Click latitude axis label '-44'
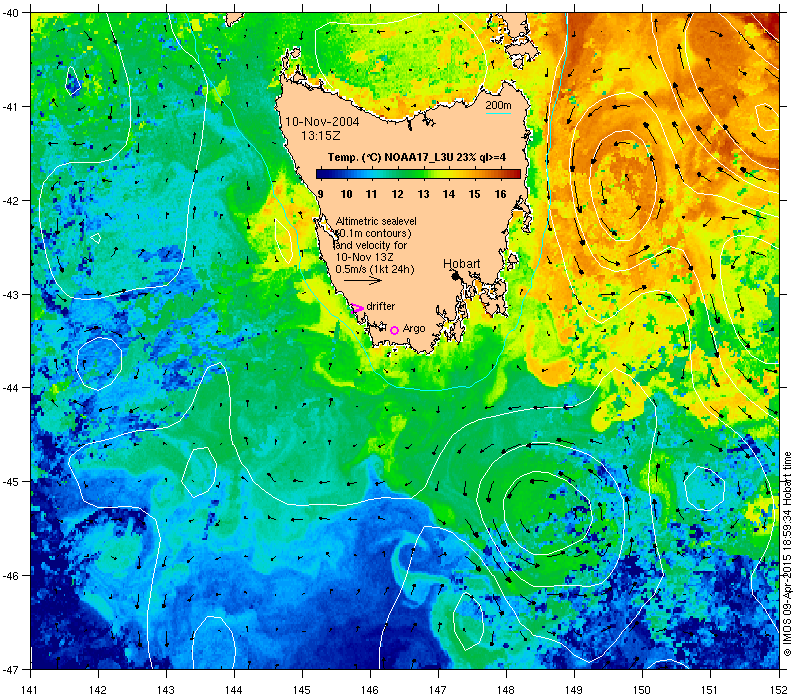Image resolution: width=800 pixels, height=700 pixels. click(11, 388)
